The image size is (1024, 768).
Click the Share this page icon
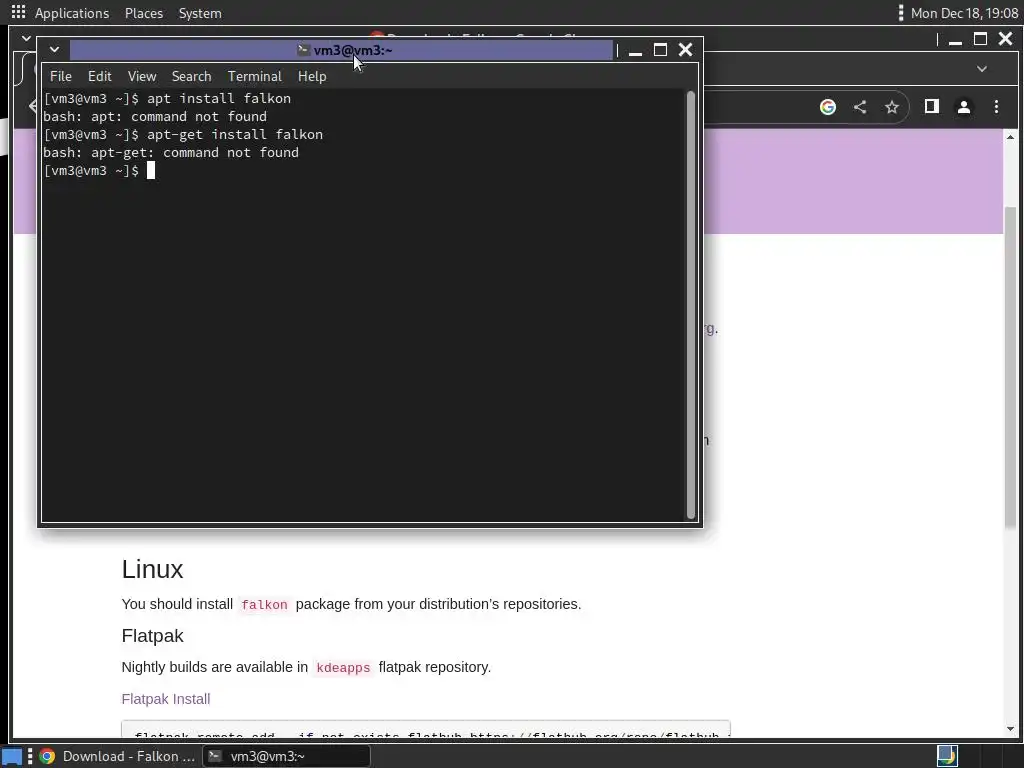click(x=860, y=107)
